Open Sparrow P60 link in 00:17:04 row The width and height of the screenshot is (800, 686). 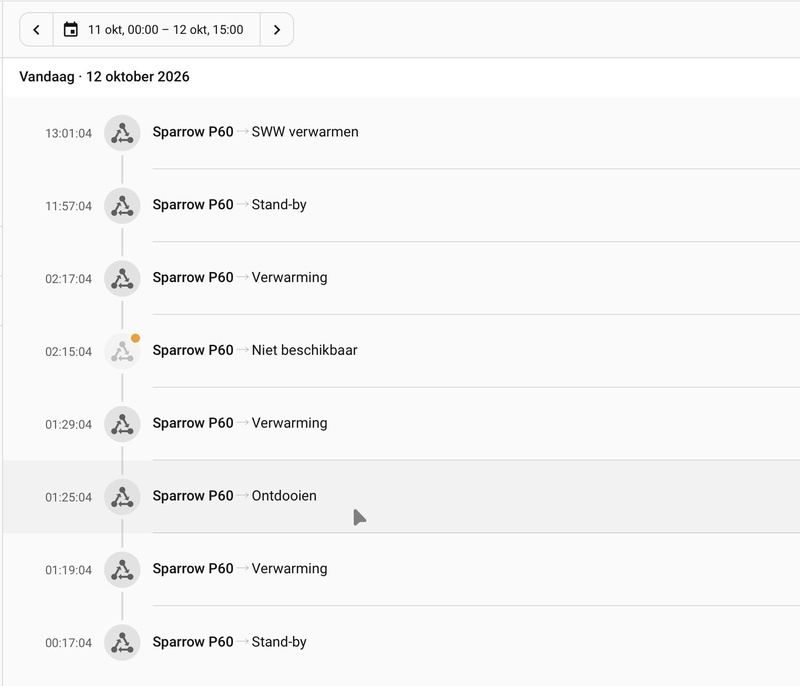click(x=193, y=642)
